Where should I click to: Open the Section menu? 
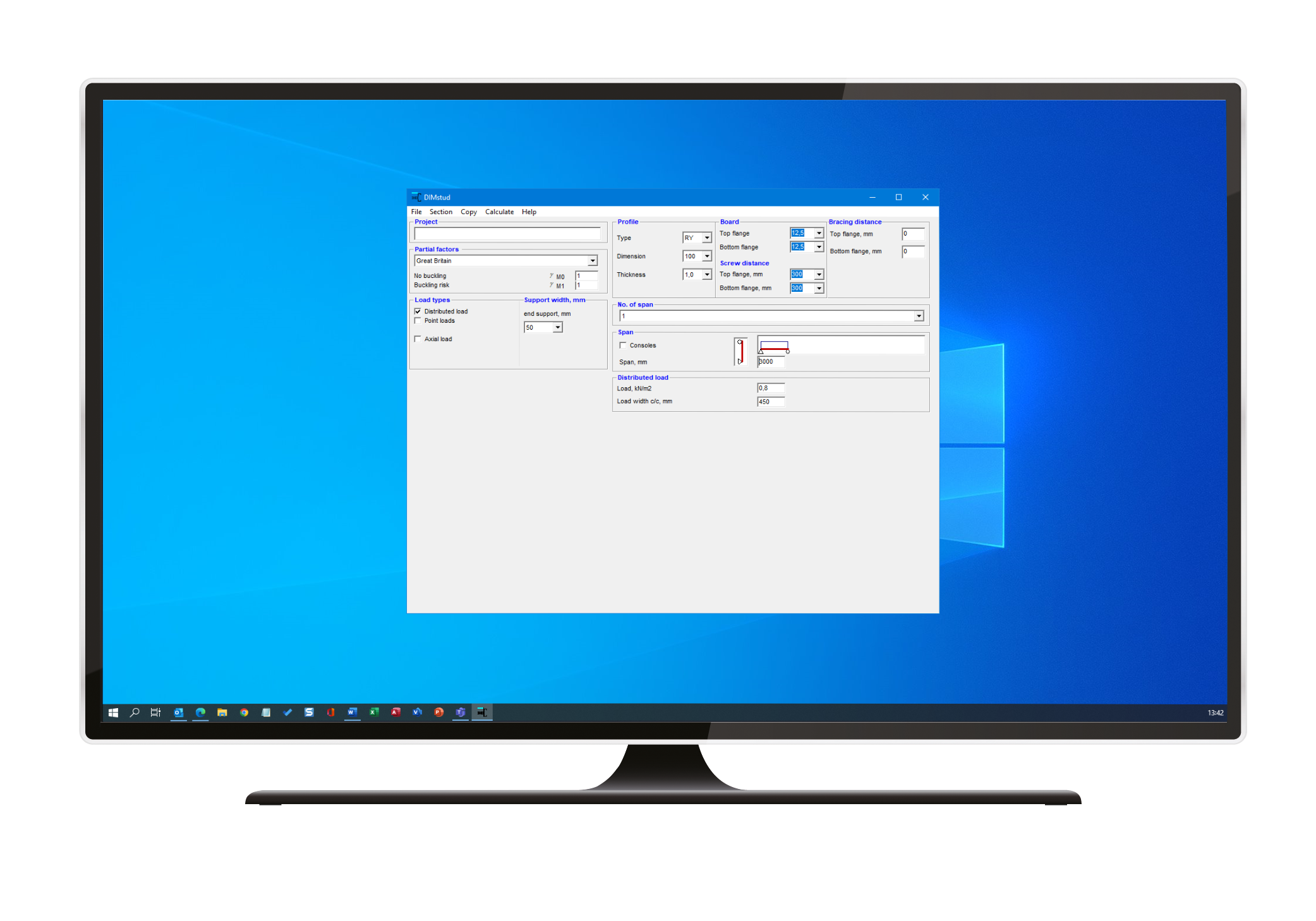pos(440,212)
